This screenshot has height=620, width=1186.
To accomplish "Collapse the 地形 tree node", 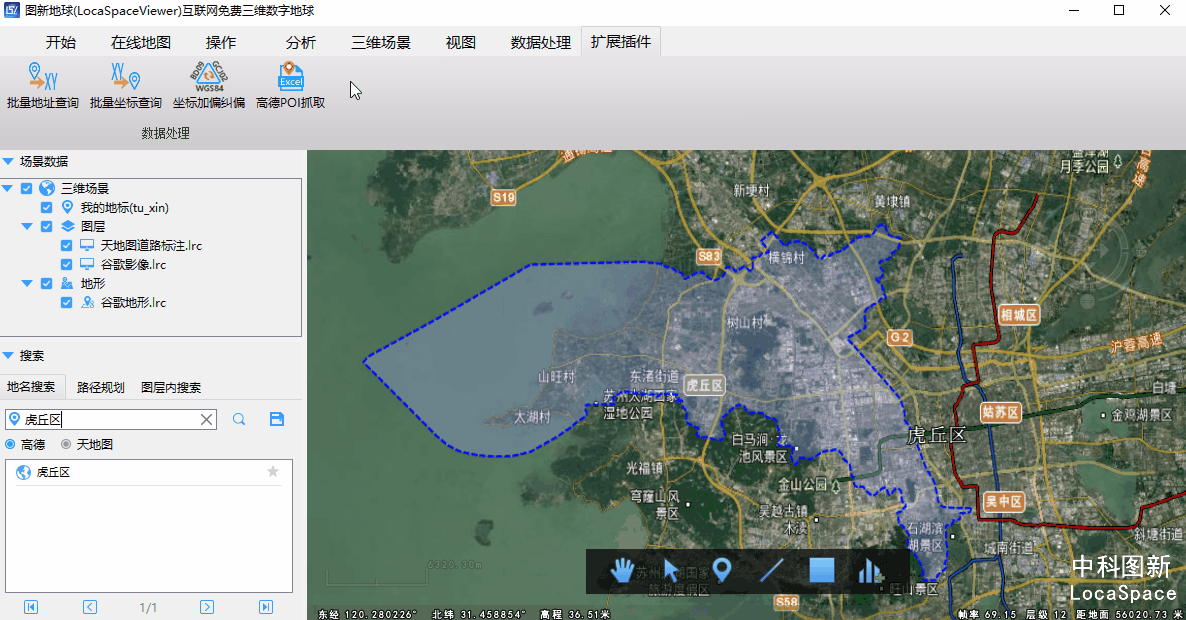I will [x=27, y=284].
